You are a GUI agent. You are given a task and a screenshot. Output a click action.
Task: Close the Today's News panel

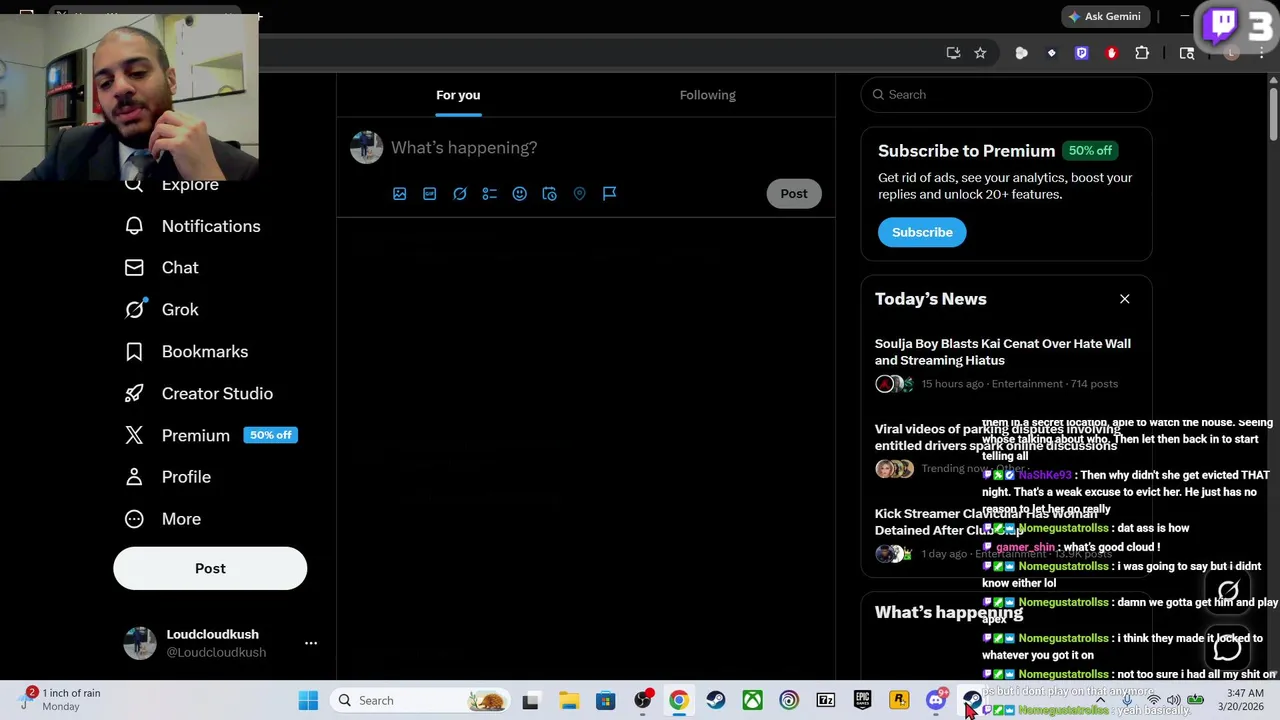(x=1125, y=299)
